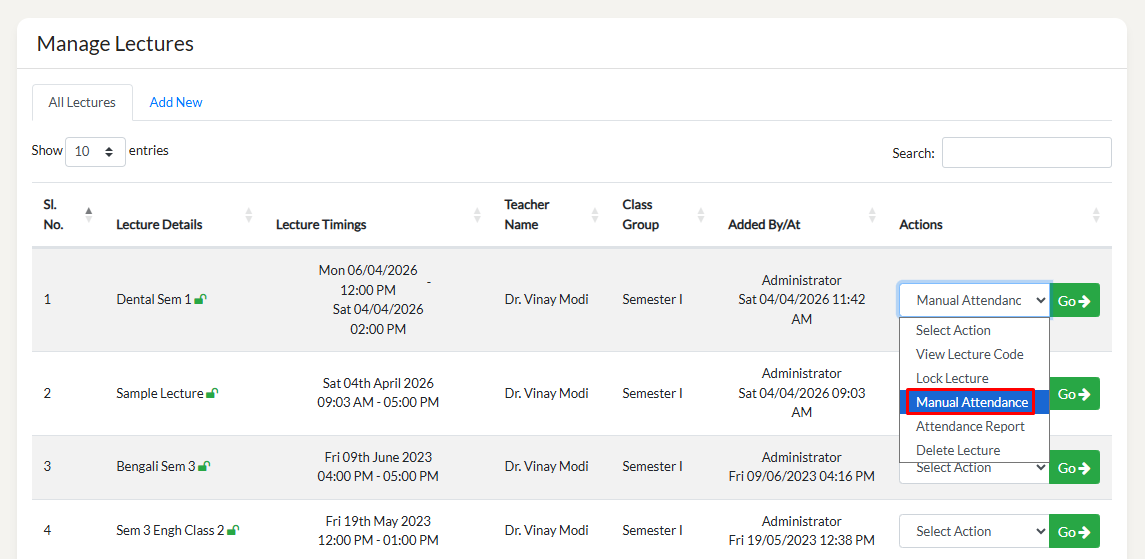Screen dimensions: 1145x559
Task: Click unlock icon beside Sem 3 Engh Class 2
Action: [x=233, y=531]
